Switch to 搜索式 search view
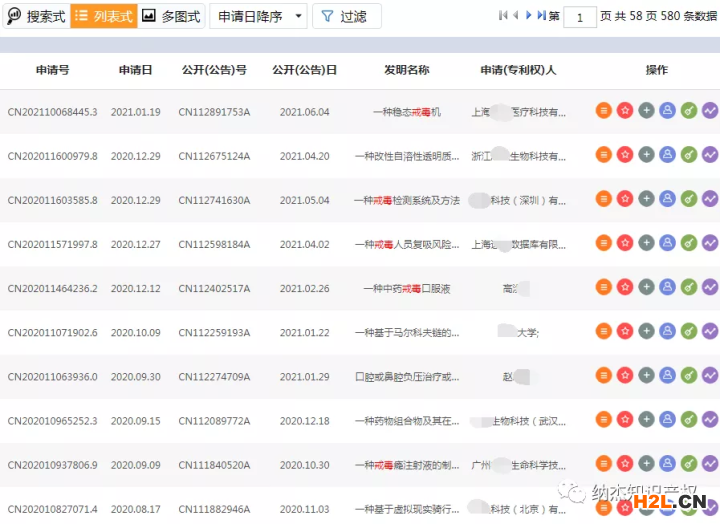This screenshot has width=720, height=524. [x=36, y=16]
